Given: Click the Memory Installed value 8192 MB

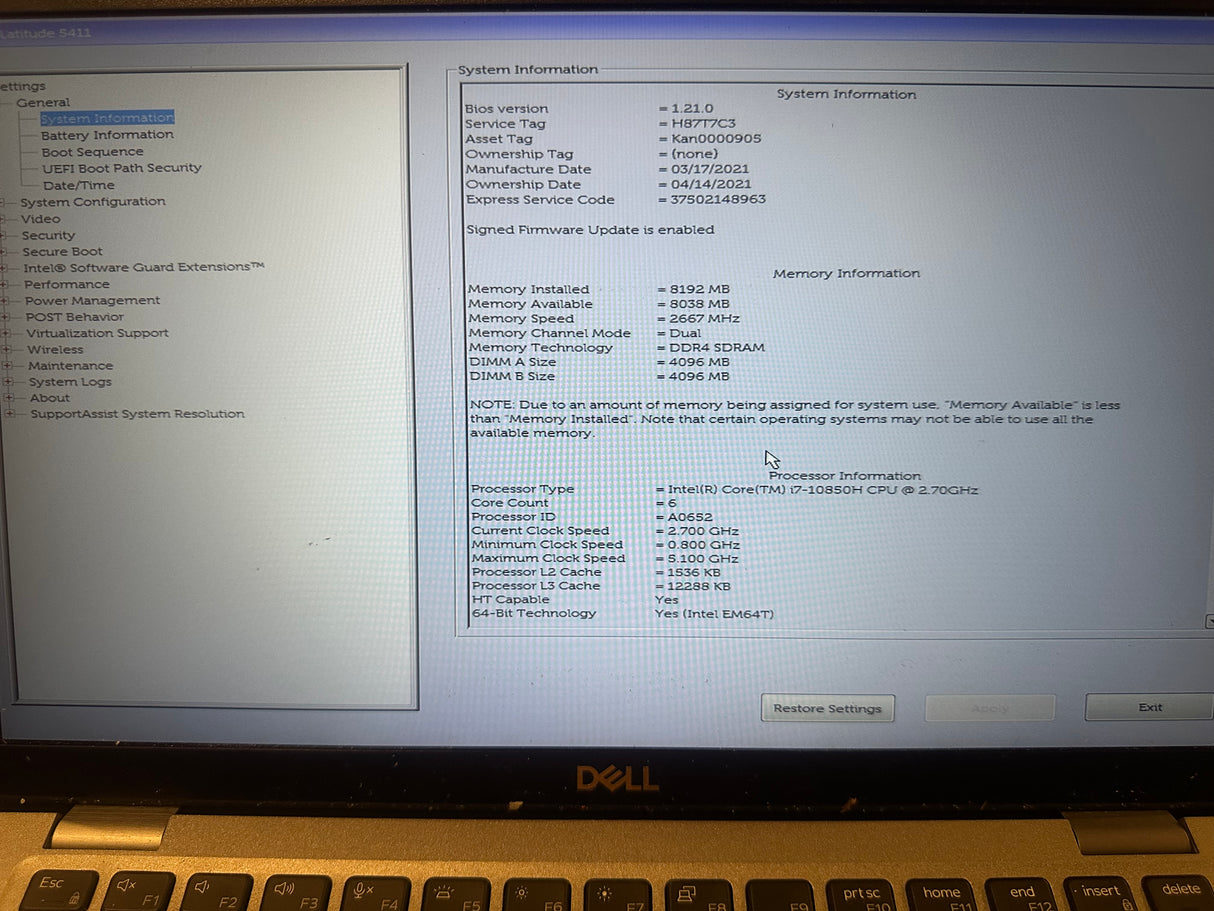Looking at the screenshot, I should point(700,289).
